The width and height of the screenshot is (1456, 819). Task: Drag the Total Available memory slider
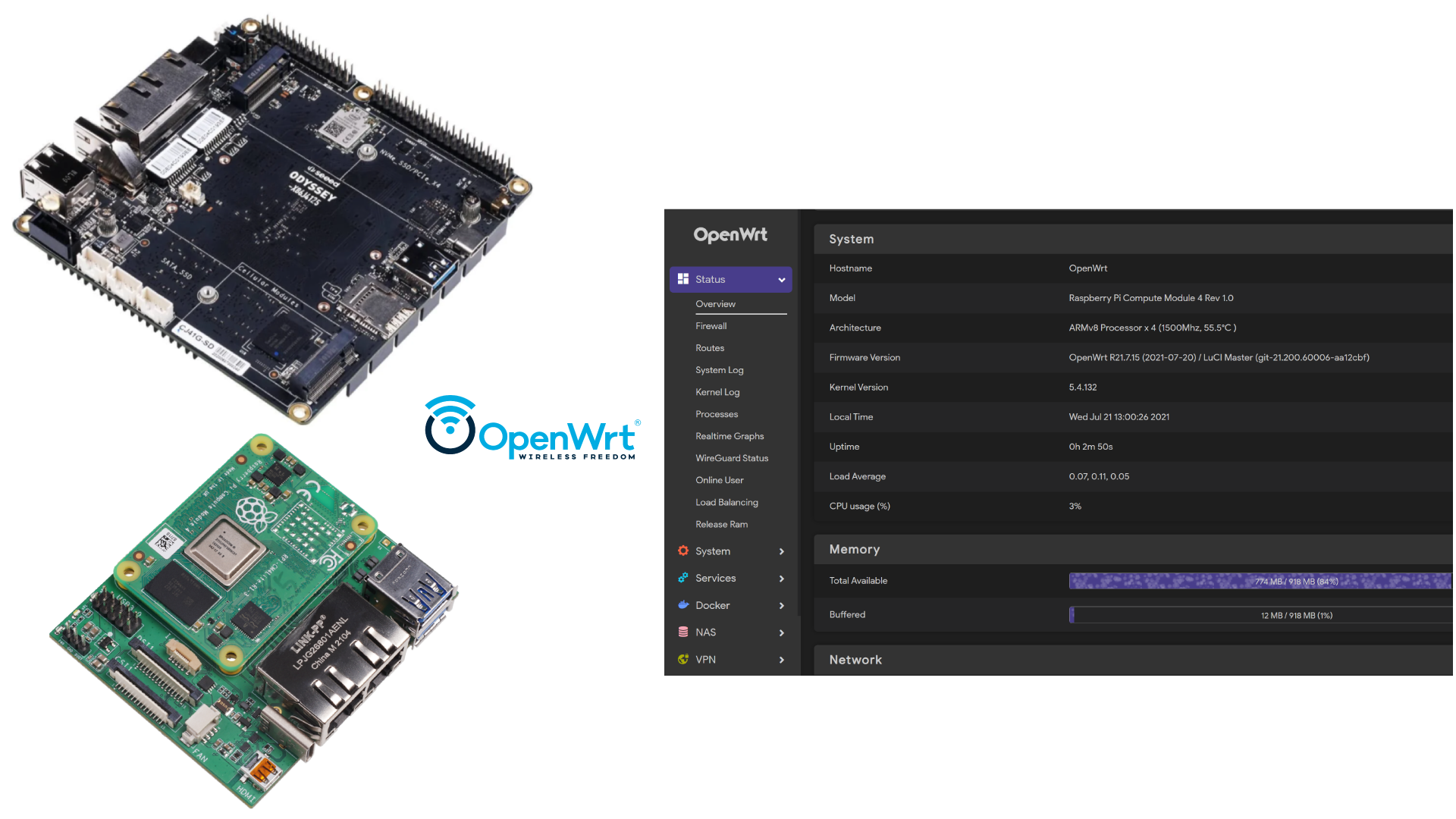click(x=1262, y=581)
